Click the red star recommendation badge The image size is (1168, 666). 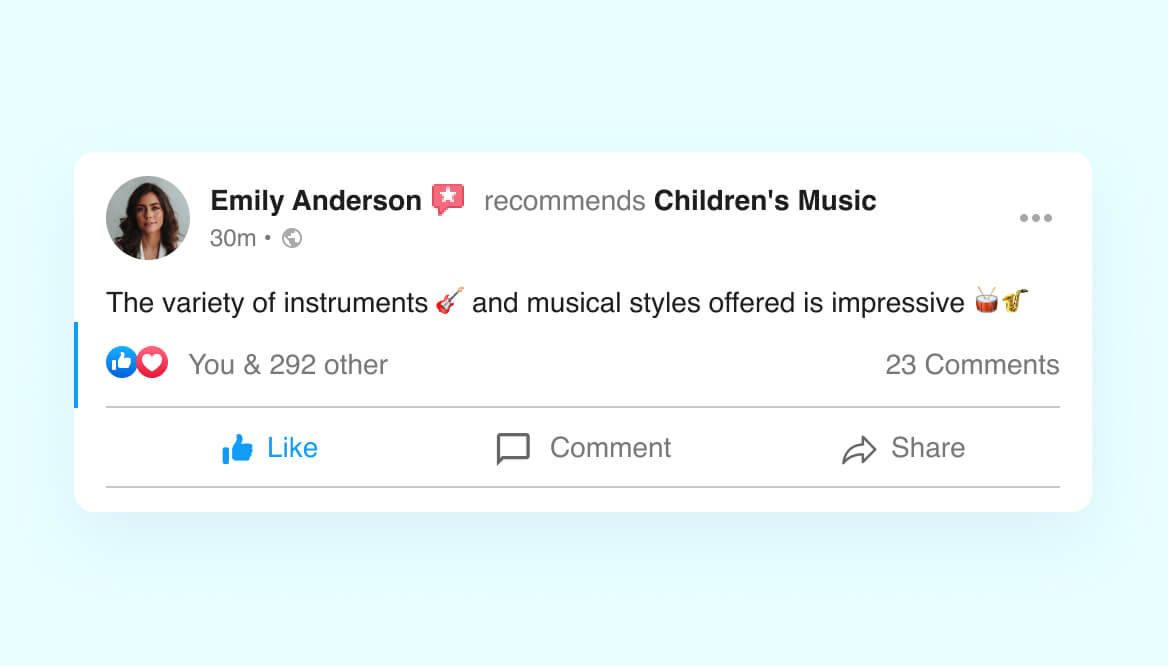448,200
